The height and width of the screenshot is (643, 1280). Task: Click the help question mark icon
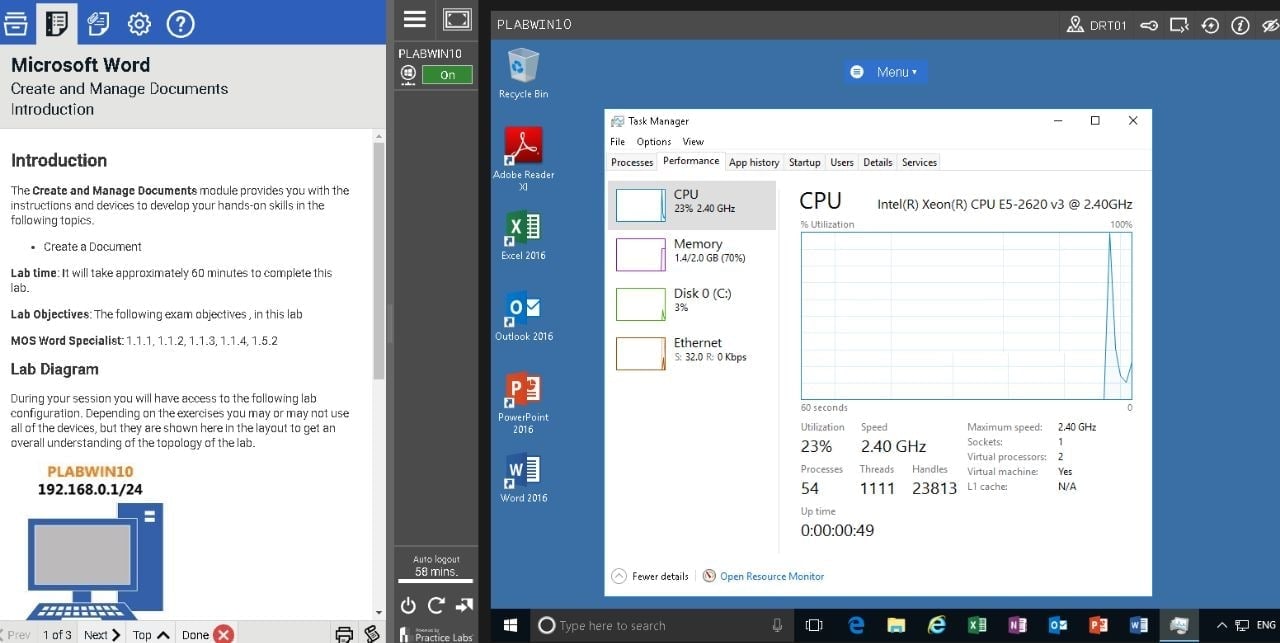coord(180,23)
